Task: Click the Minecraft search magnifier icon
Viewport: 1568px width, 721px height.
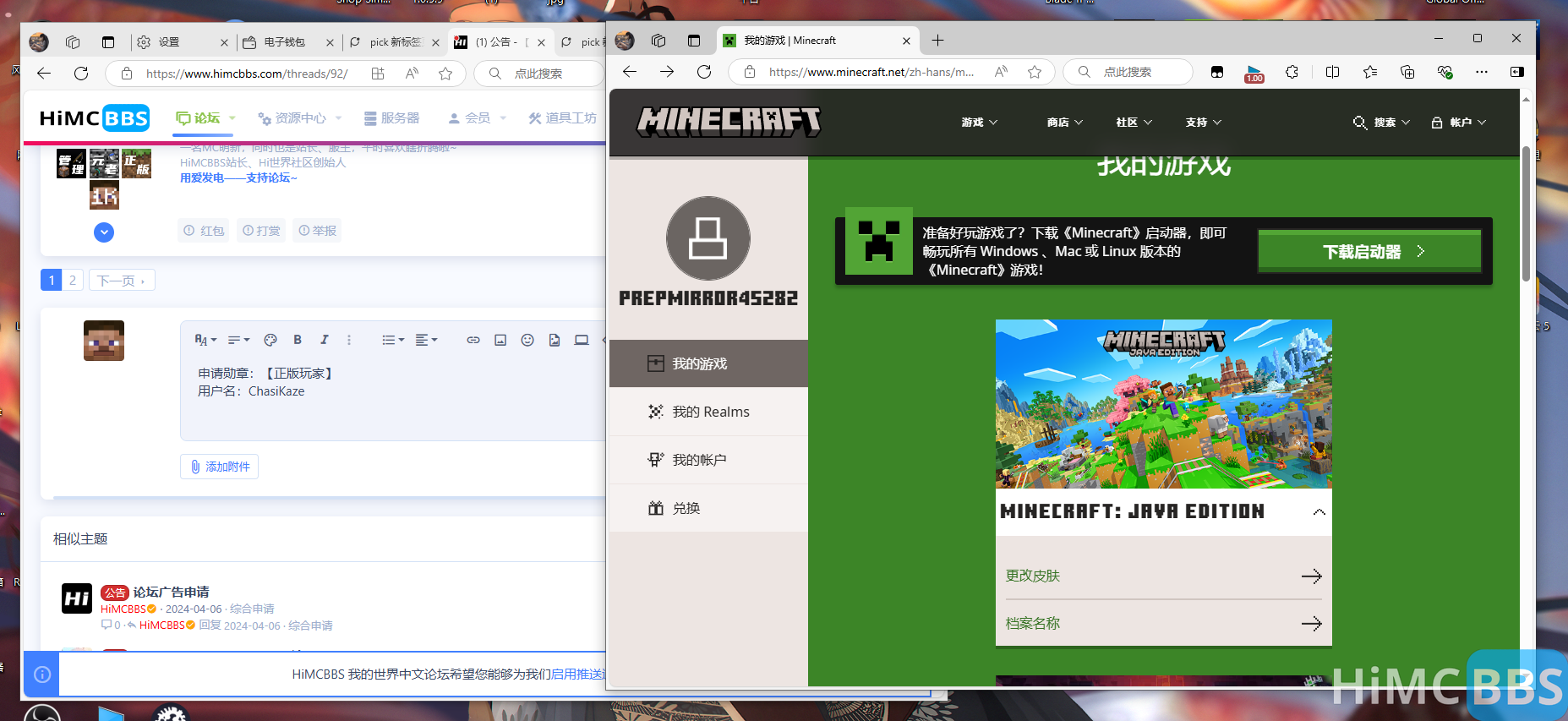Action: coord(1359,123)
